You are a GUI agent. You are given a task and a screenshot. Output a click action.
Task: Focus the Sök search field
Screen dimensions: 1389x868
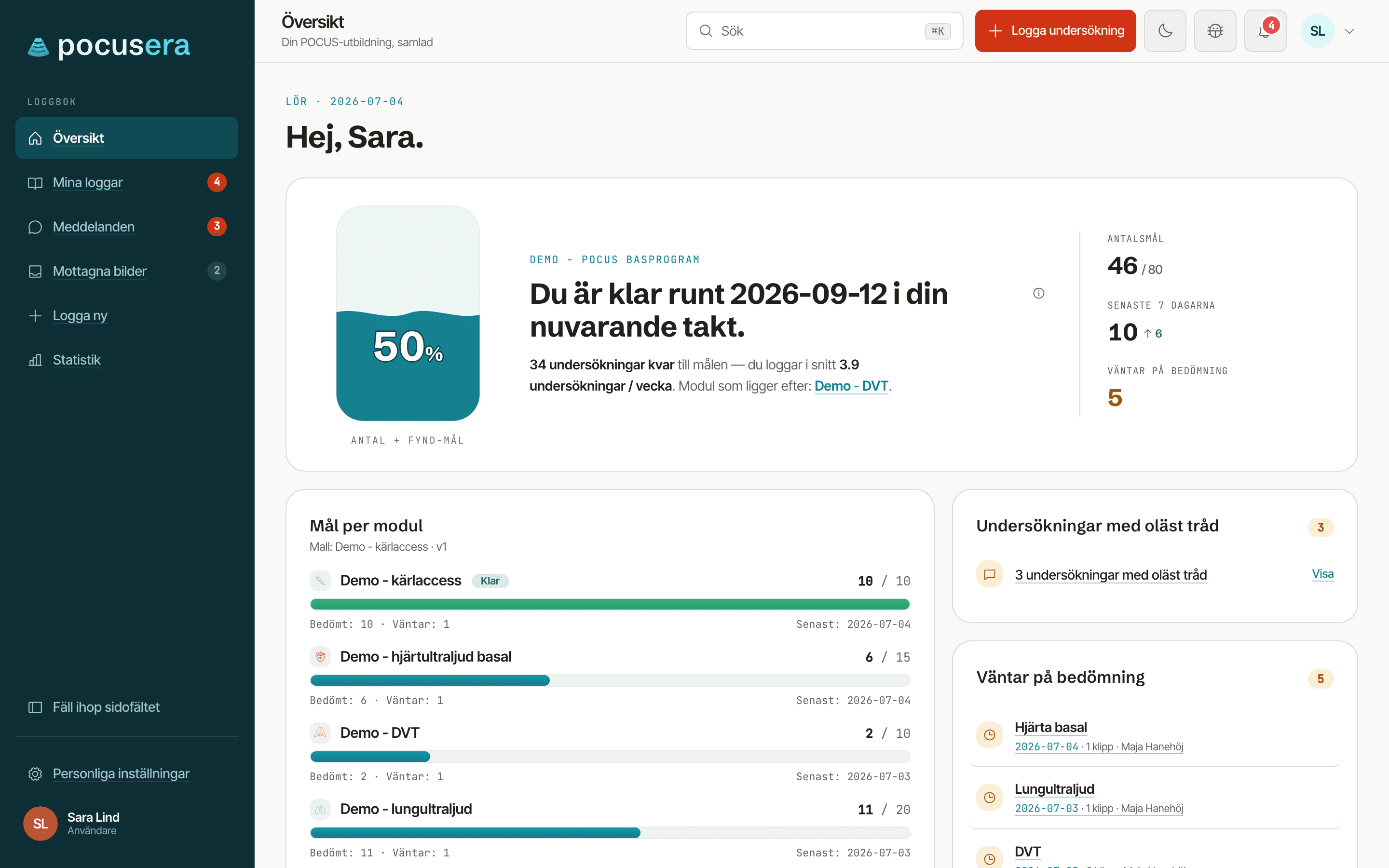pos(824,31)
